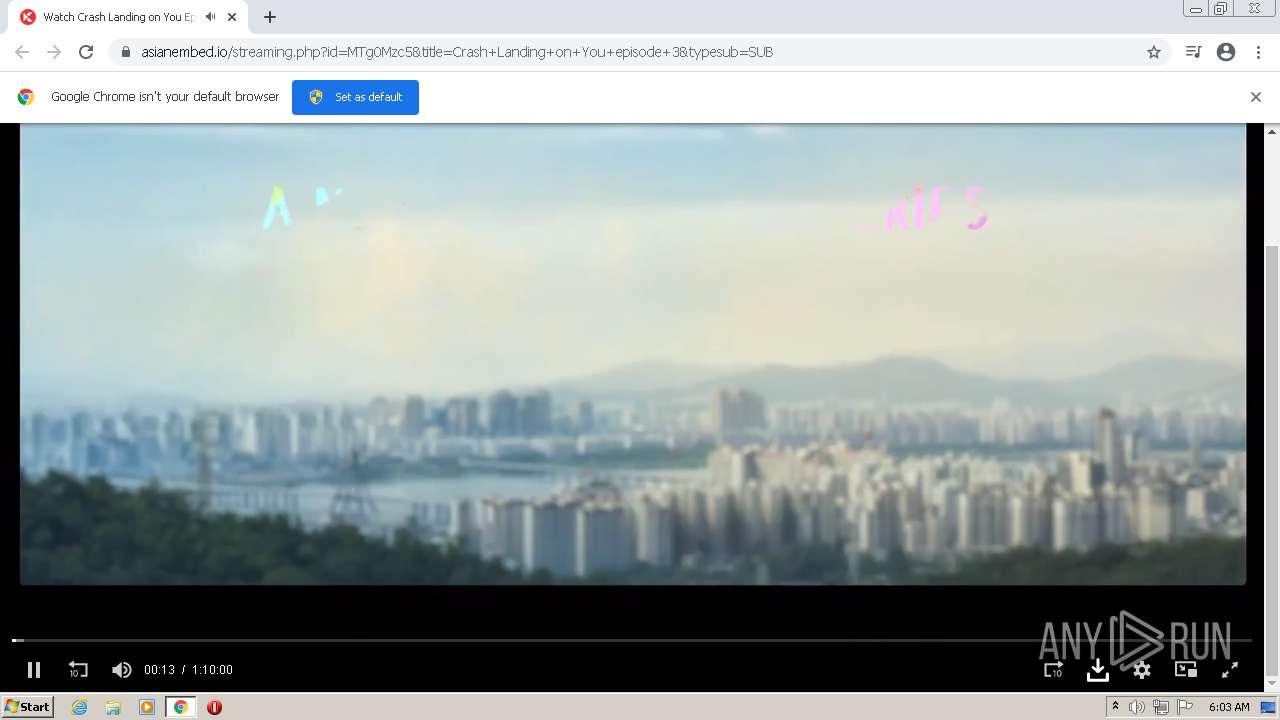Mute the video player volume
1280x720 pixels.
click(x=122, y=670)
